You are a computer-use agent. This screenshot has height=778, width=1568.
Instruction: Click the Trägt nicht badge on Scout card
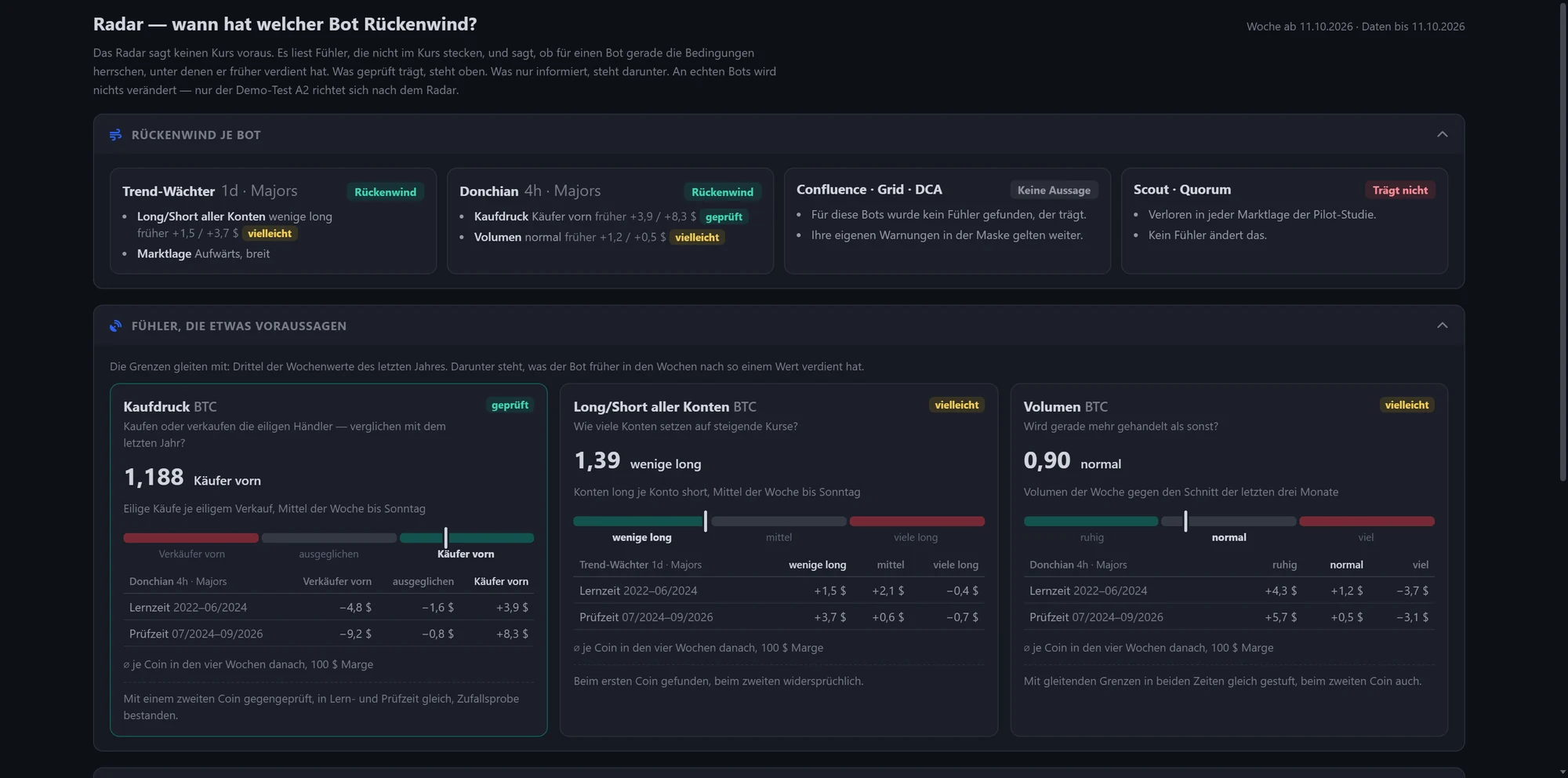[1399, 190]
